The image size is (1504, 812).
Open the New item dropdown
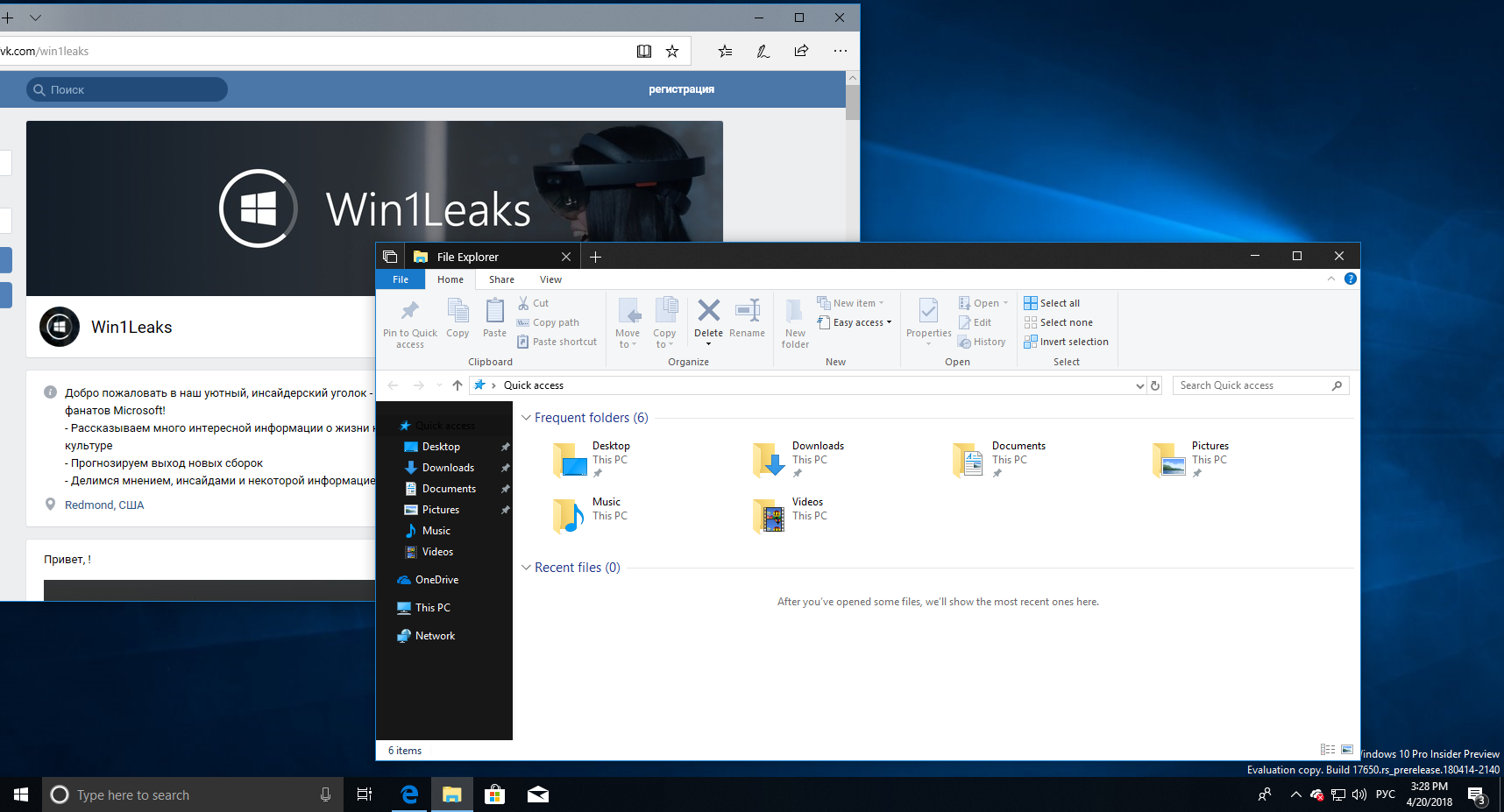[850, 303]
